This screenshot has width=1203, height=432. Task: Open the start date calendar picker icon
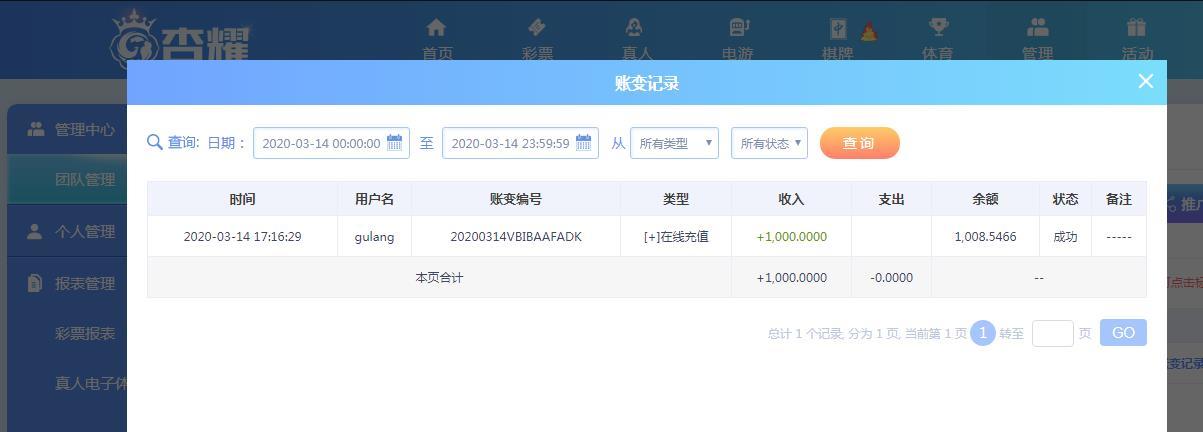(x=394, y=143)
